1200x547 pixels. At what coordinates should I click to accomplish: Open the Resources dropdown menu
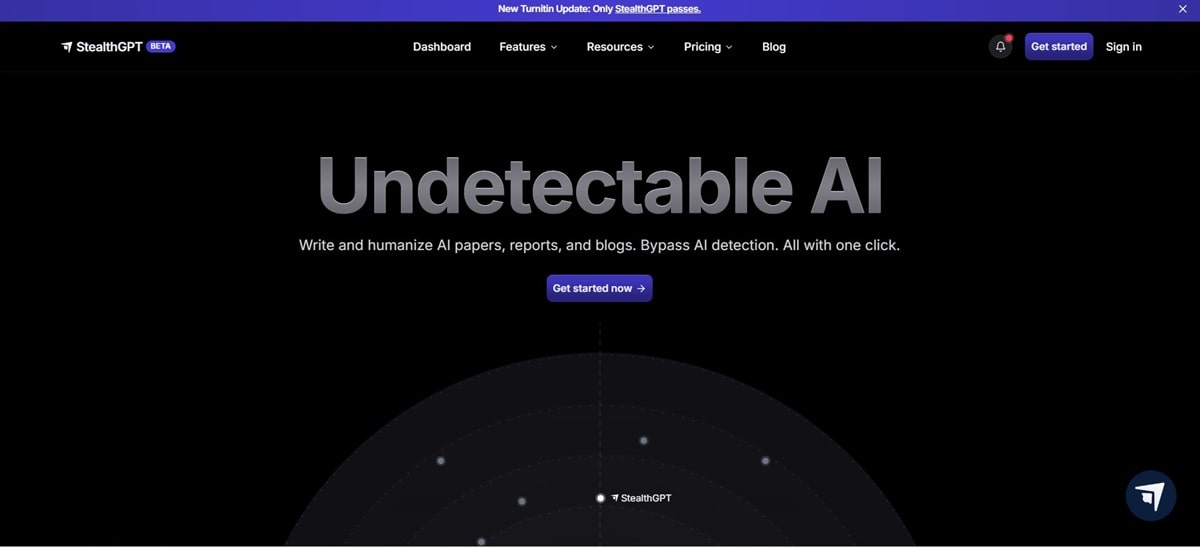coord(620,47)
